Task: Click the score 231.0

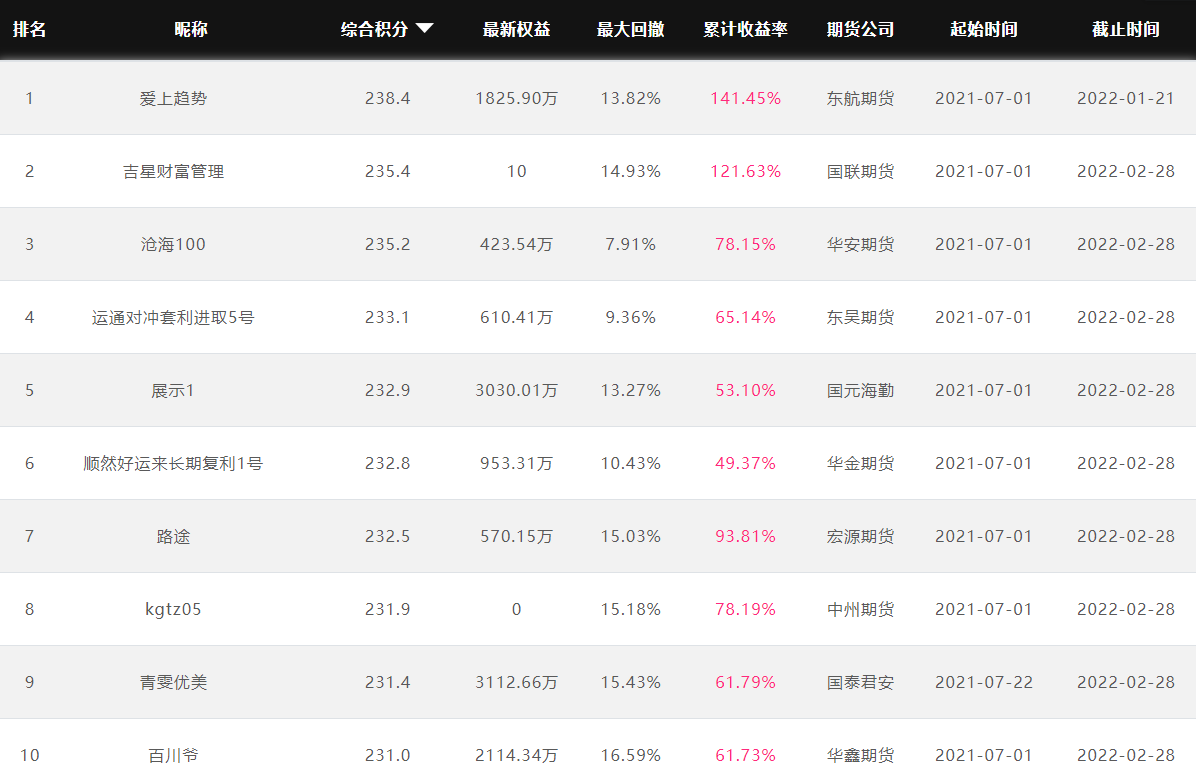Action: [387, 755]
